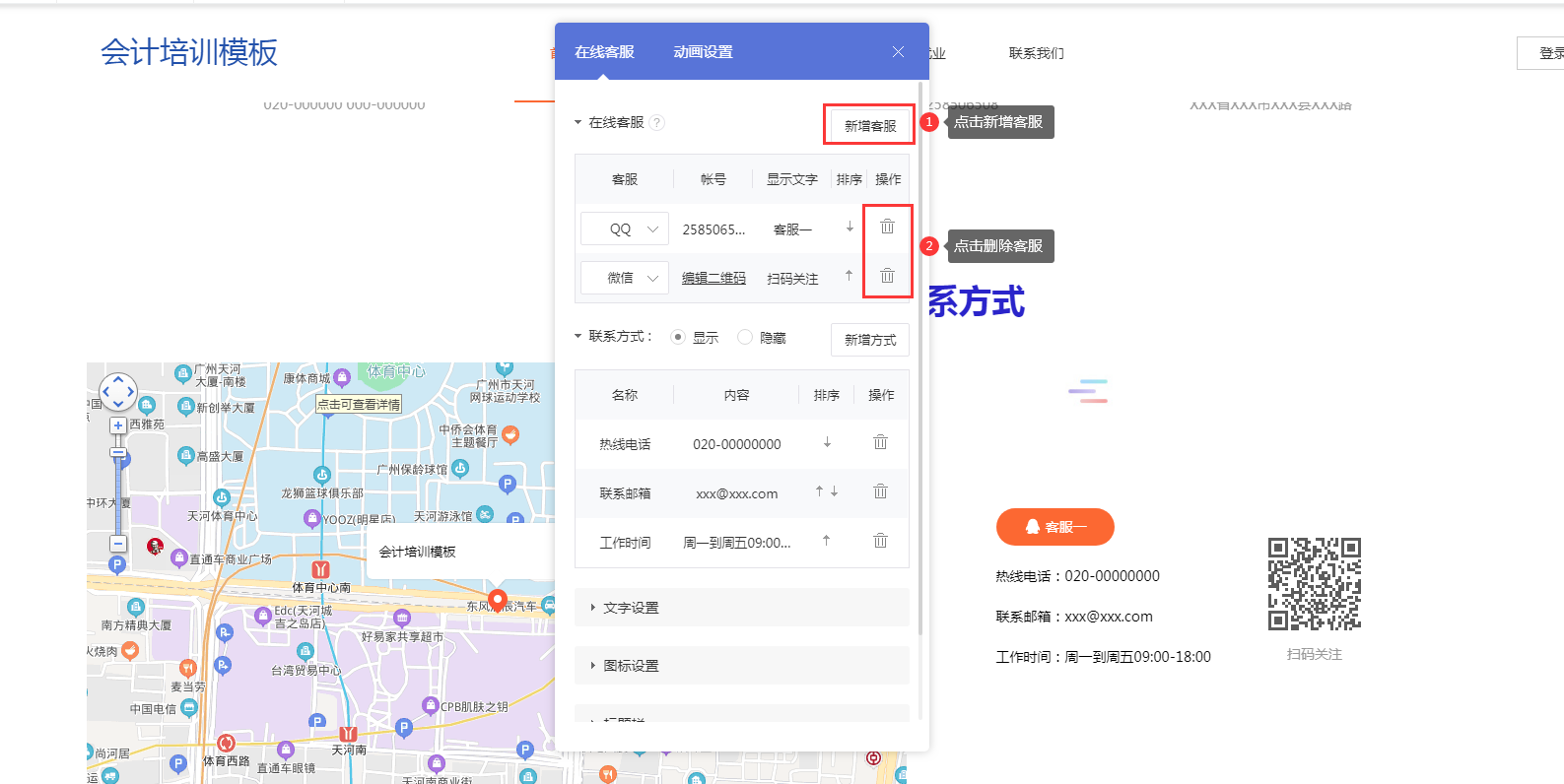Click 工作时间 text on page
Viewport: 1564px width, 784px height.
[1103, 657]
